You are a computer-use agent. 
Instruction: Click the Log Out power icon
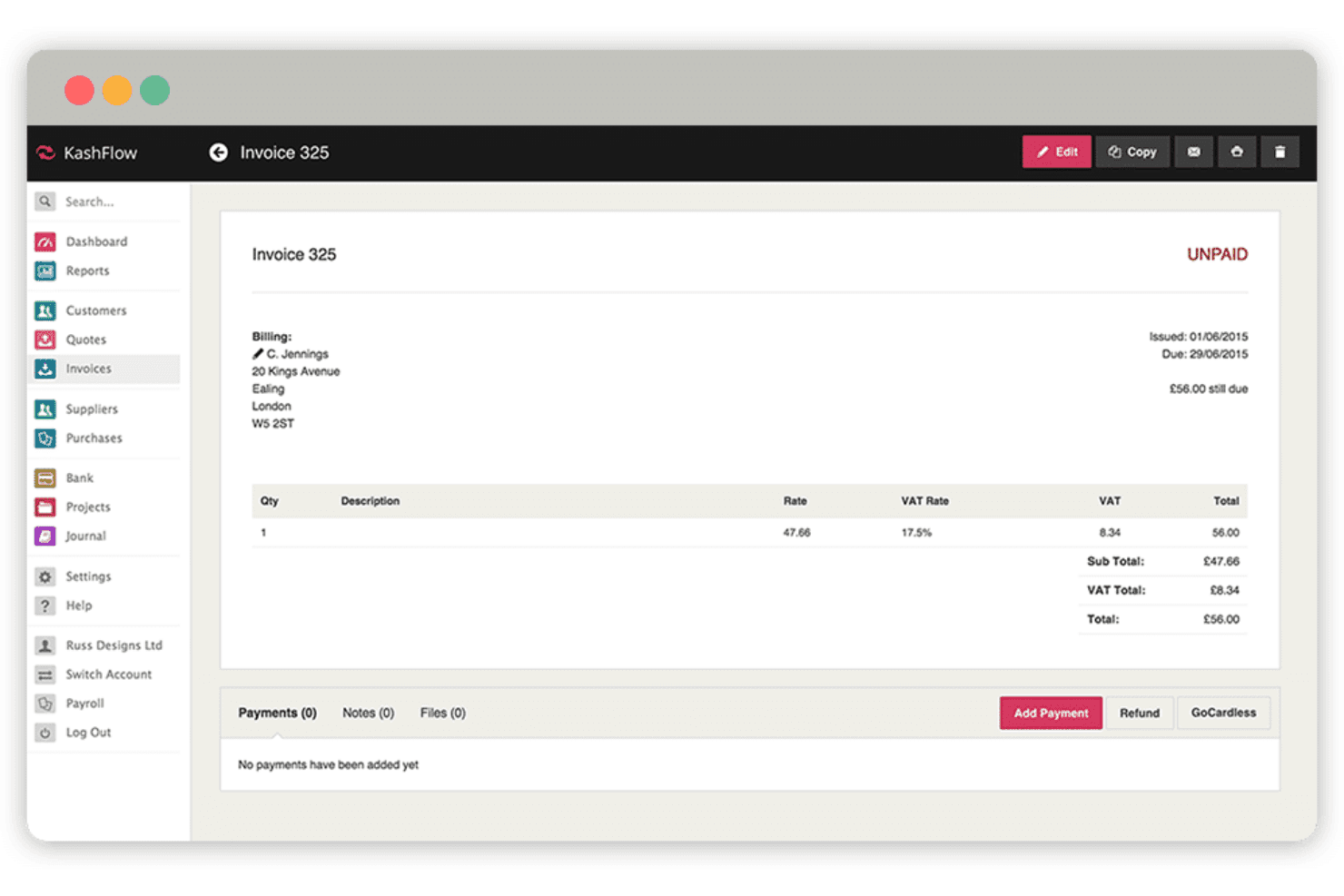coord(45,733)
